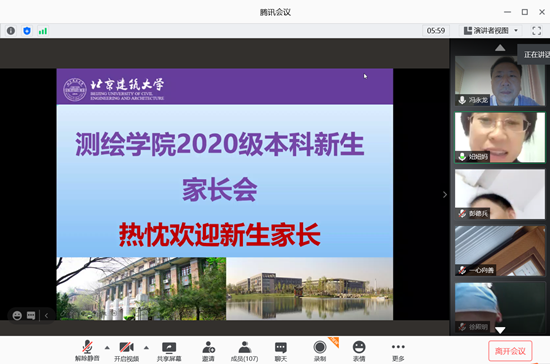Open the blue security shield icon
This screenshot has width=550, height=364.
[x=27, y=31]
